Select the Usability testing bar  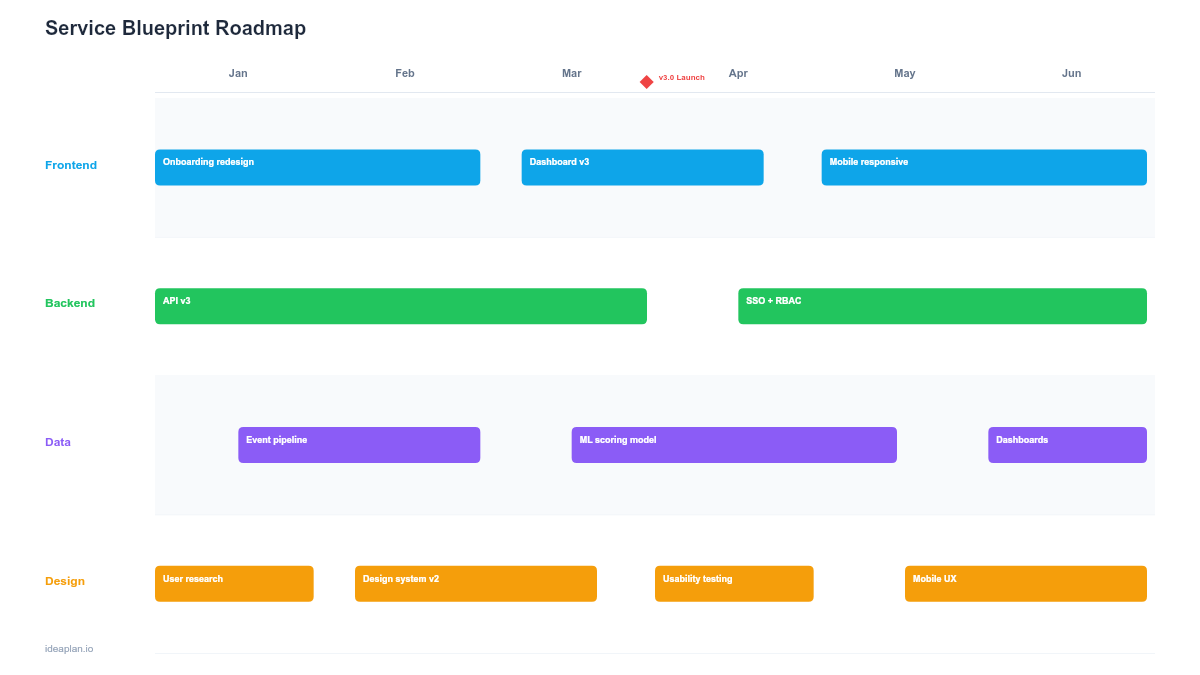click(x=734, y=583)
